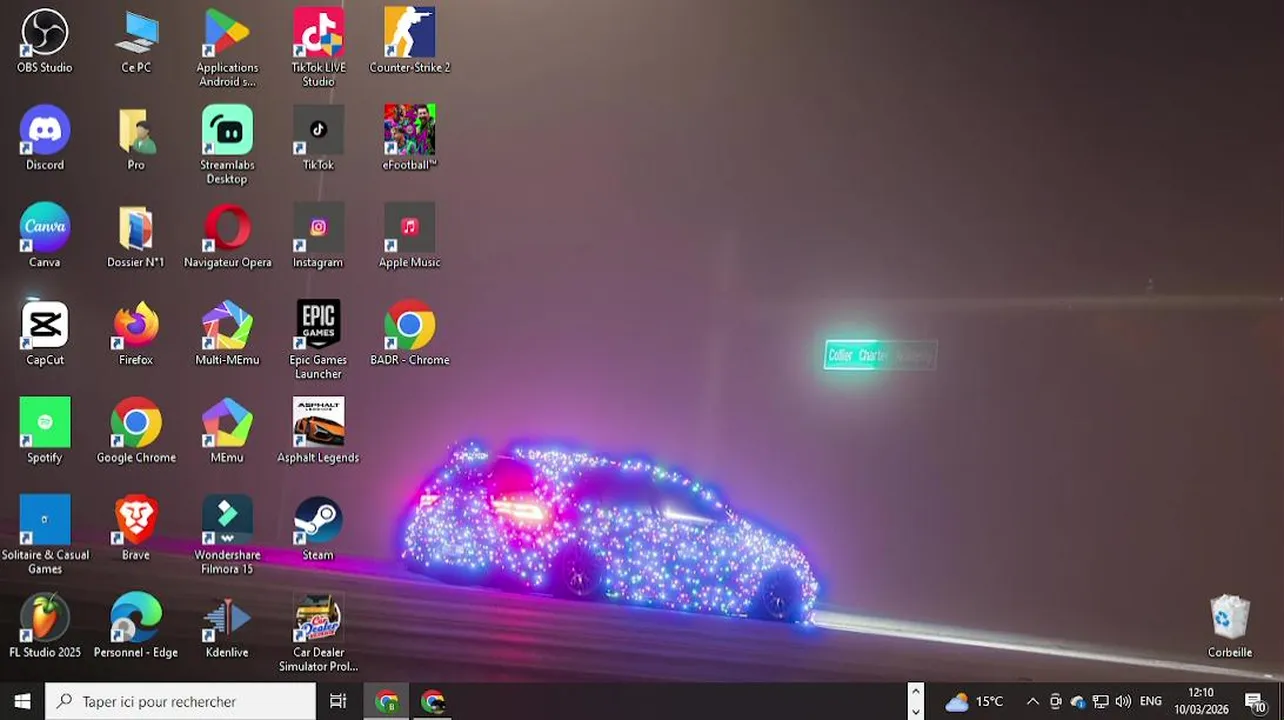Open OBS Studio desktop shortcut
The height and width of the screenshot is (720, 1284).
(x=45, y=41)
